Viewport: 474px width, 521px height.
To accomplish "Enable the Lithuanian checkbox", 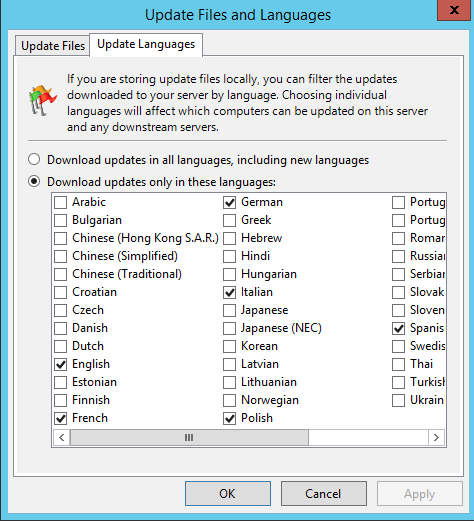I will pos(230,382).
